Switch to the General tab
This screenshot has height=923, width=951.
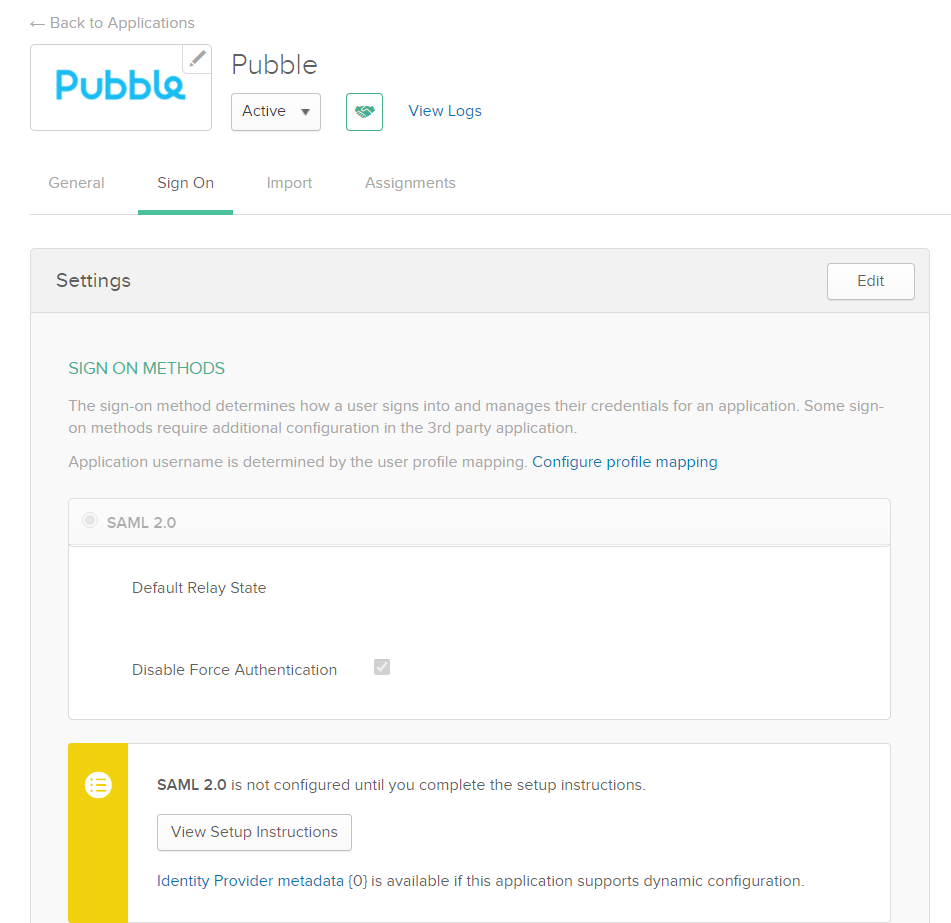pyautogui.click(x=76, y=183)
